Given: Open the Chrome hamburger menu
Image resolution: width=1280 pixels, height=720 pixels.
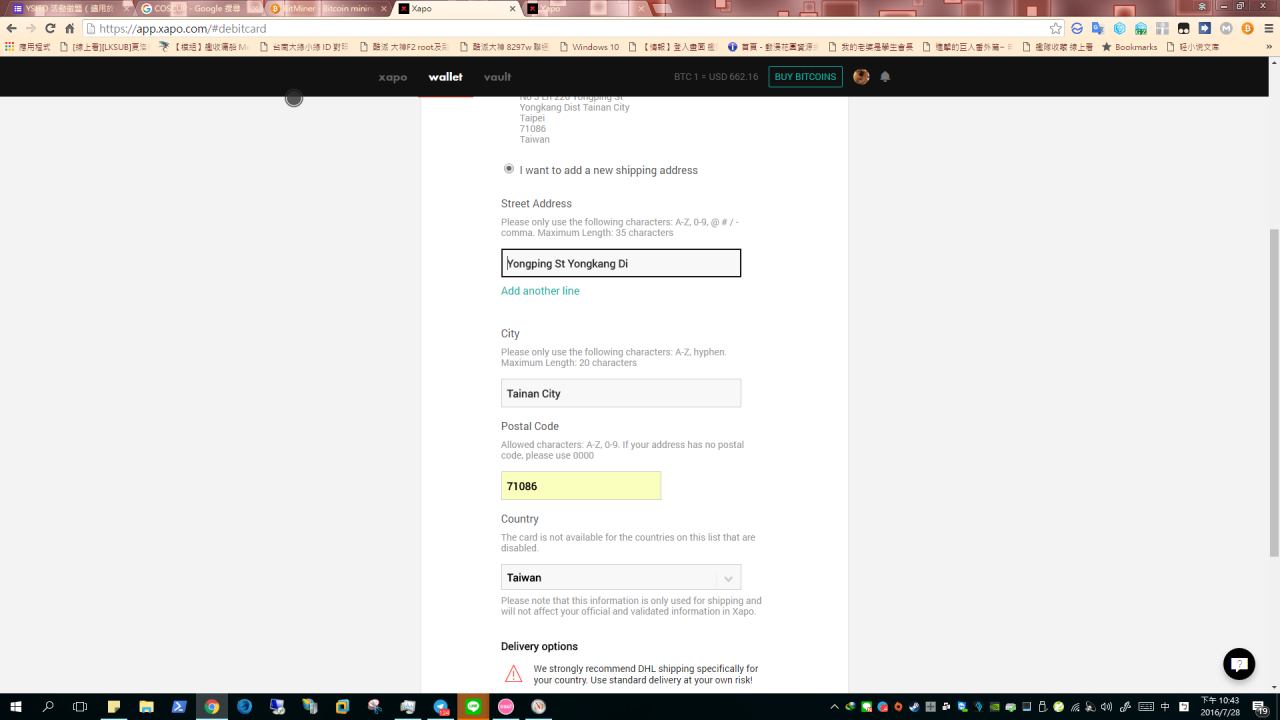Looking at the screenshot, I should (1269, 29).
